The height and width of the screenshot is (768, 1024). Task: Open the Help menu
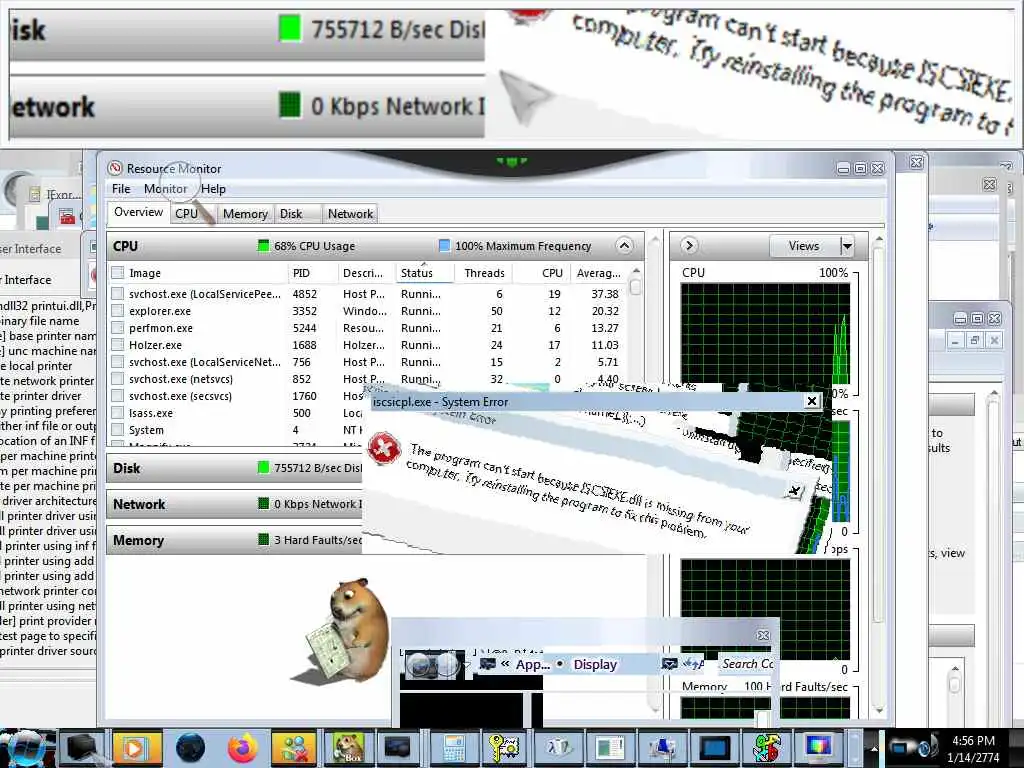coord(213,189)
